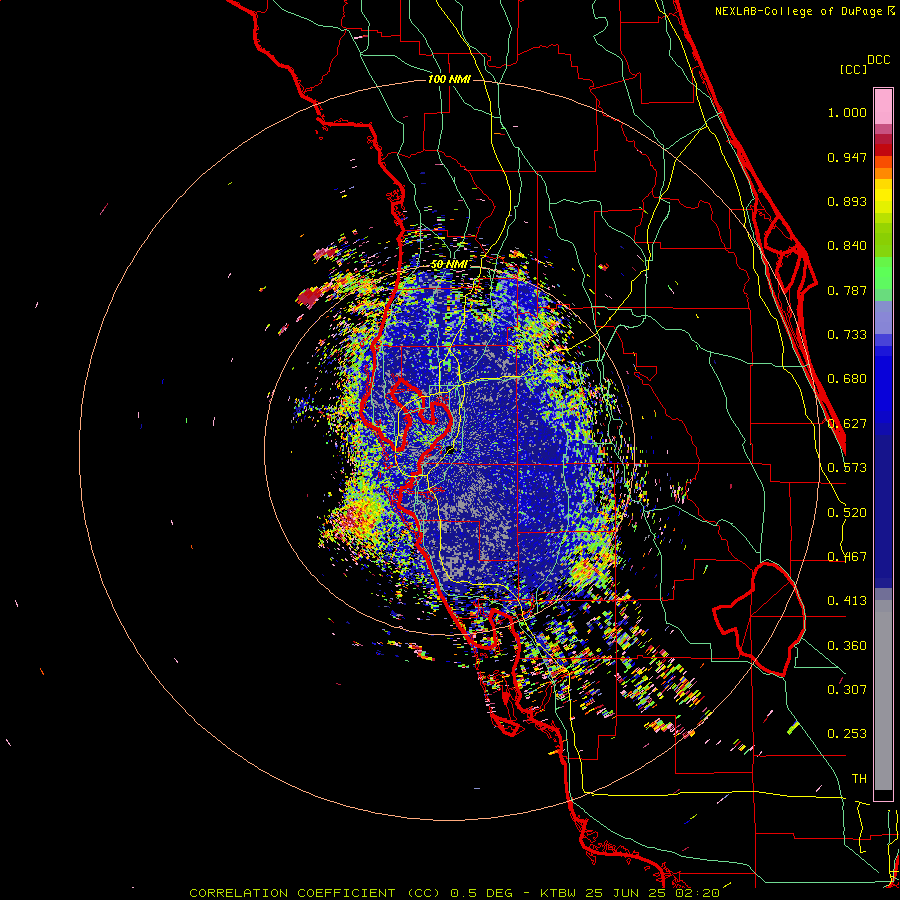Click the 50 NMI range ring label
This screenshot has width=900, height=900.
449,265
